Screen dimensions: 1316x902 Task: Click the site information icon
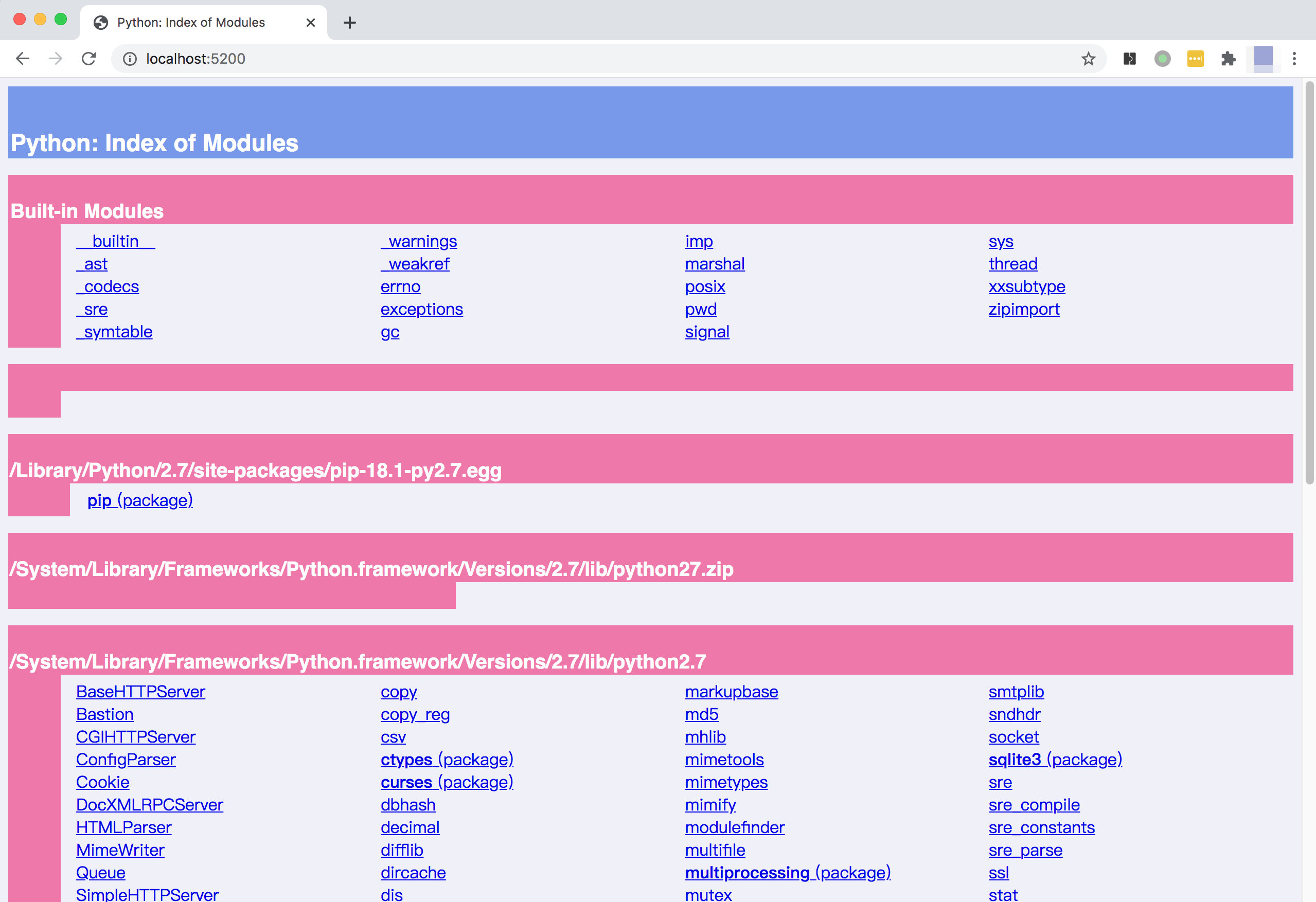[130, 59]
